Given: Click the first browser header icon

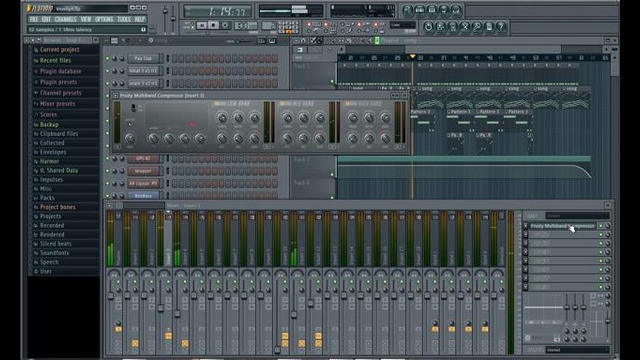Looking at the screenshot, I should tap(27, 40).
